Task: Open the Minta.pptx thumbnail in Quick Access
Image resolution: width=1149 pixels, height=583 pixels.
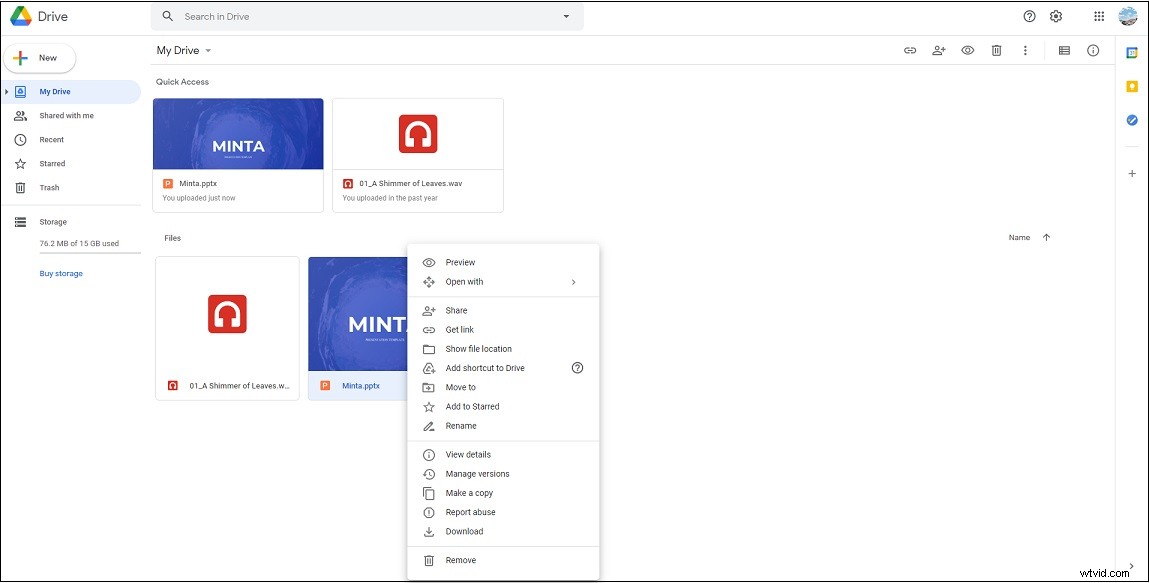Action: click(x=238, y=133)
